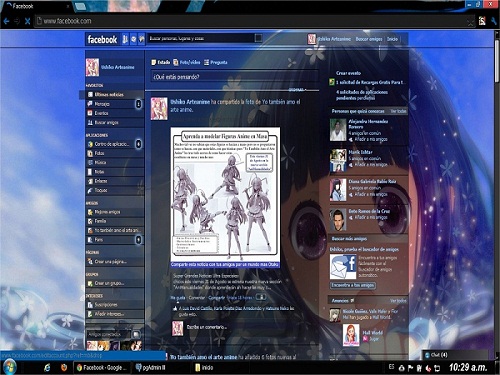Click Compartir under the shared post
The width and height of the screenshot is (500, 375).
217,297
